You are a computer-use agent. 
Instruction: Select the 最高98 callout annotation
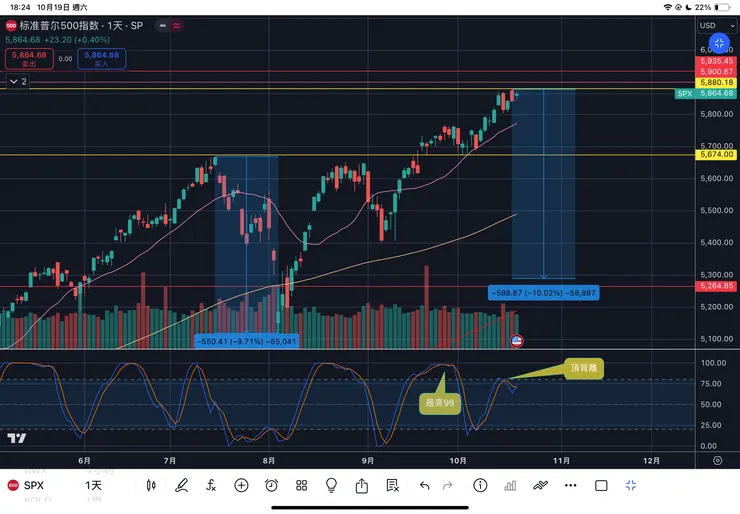pos(440,403)
